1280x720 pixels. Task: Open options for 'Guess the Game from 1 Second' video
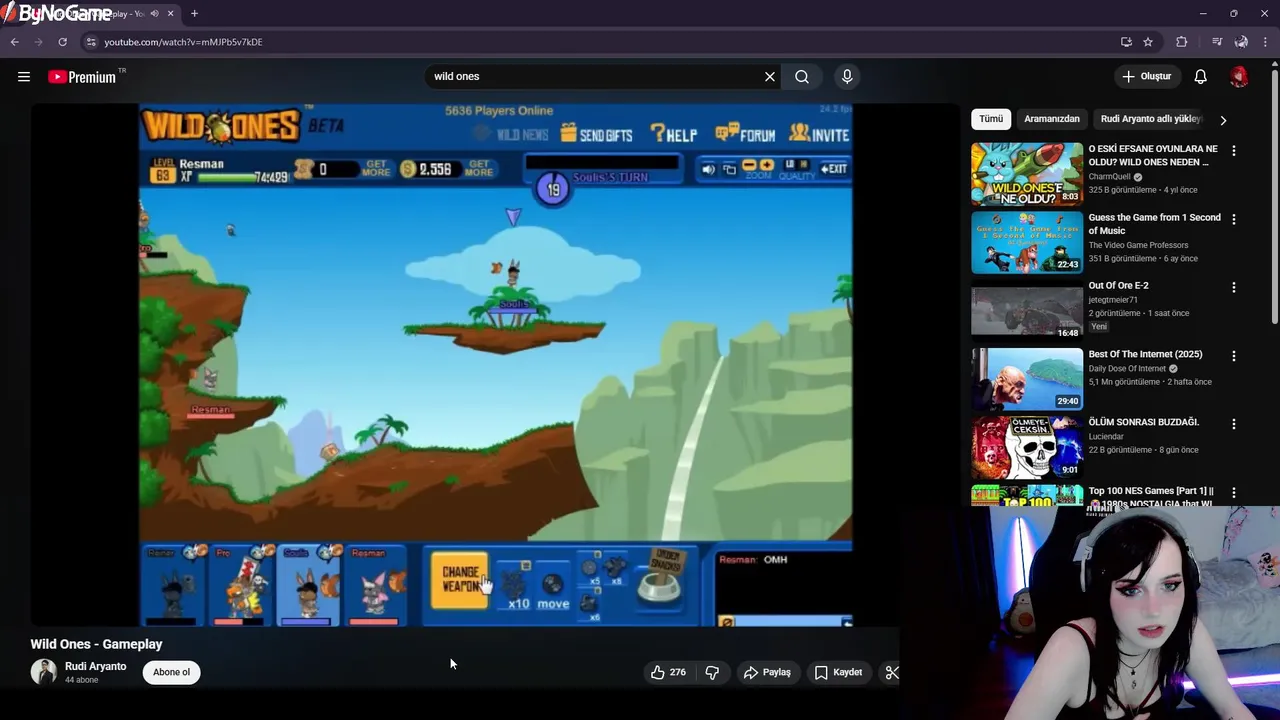point(1233,219)
